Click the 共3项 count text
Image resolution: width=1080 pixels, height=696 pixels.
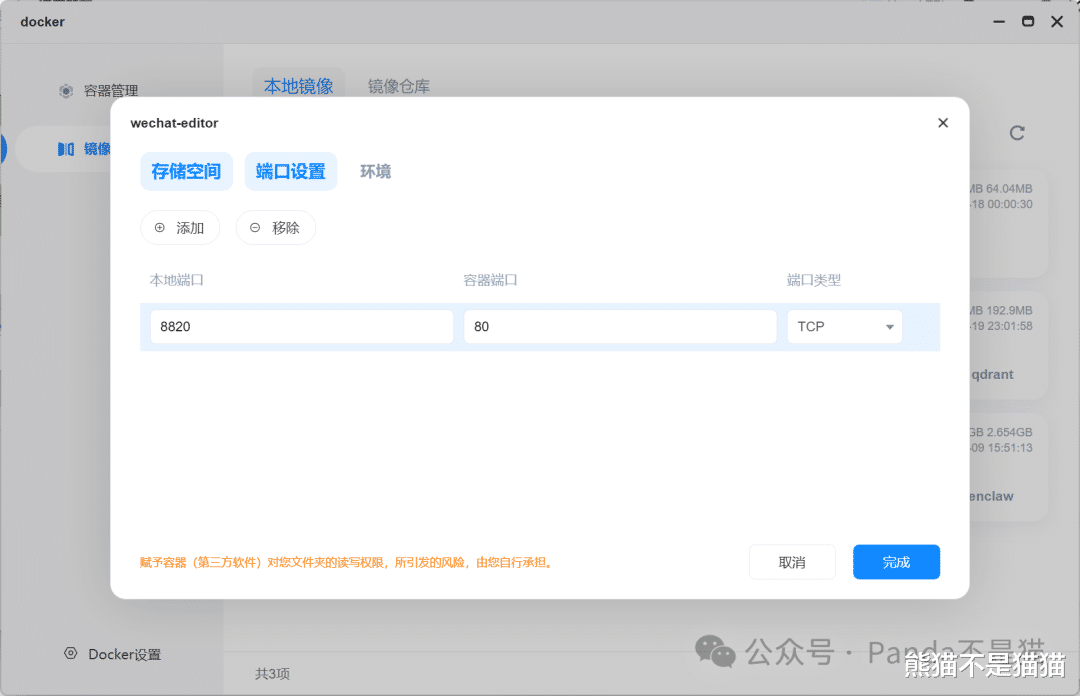273,673
